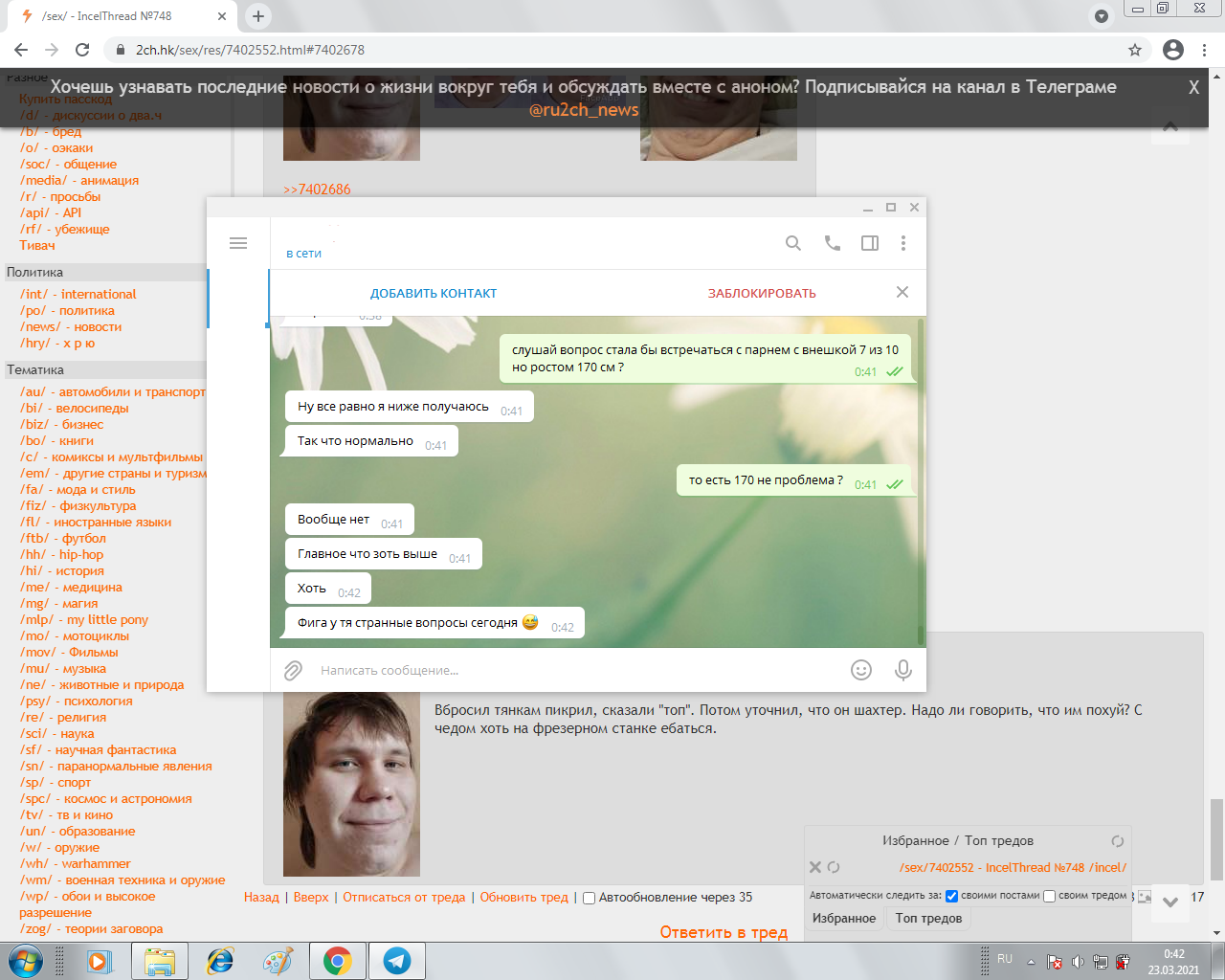This screenshot has width=1225, height=980.
Task: Open Windows Media Player from taskbar
Action: [100, 961]
